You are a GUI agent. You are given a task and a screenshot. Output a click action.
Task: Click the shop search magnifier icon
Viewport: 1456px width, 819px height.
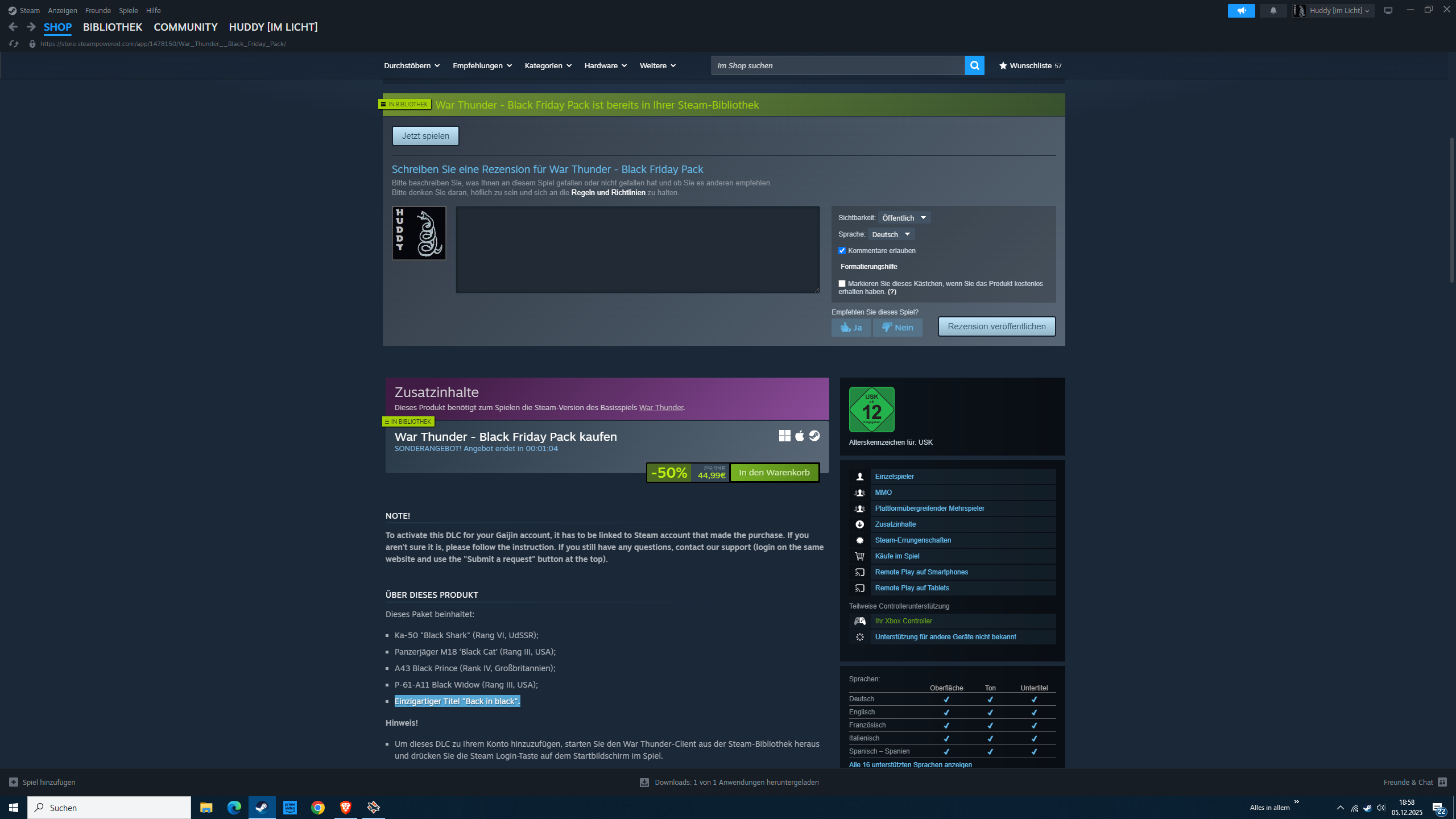tap(974, 65)
